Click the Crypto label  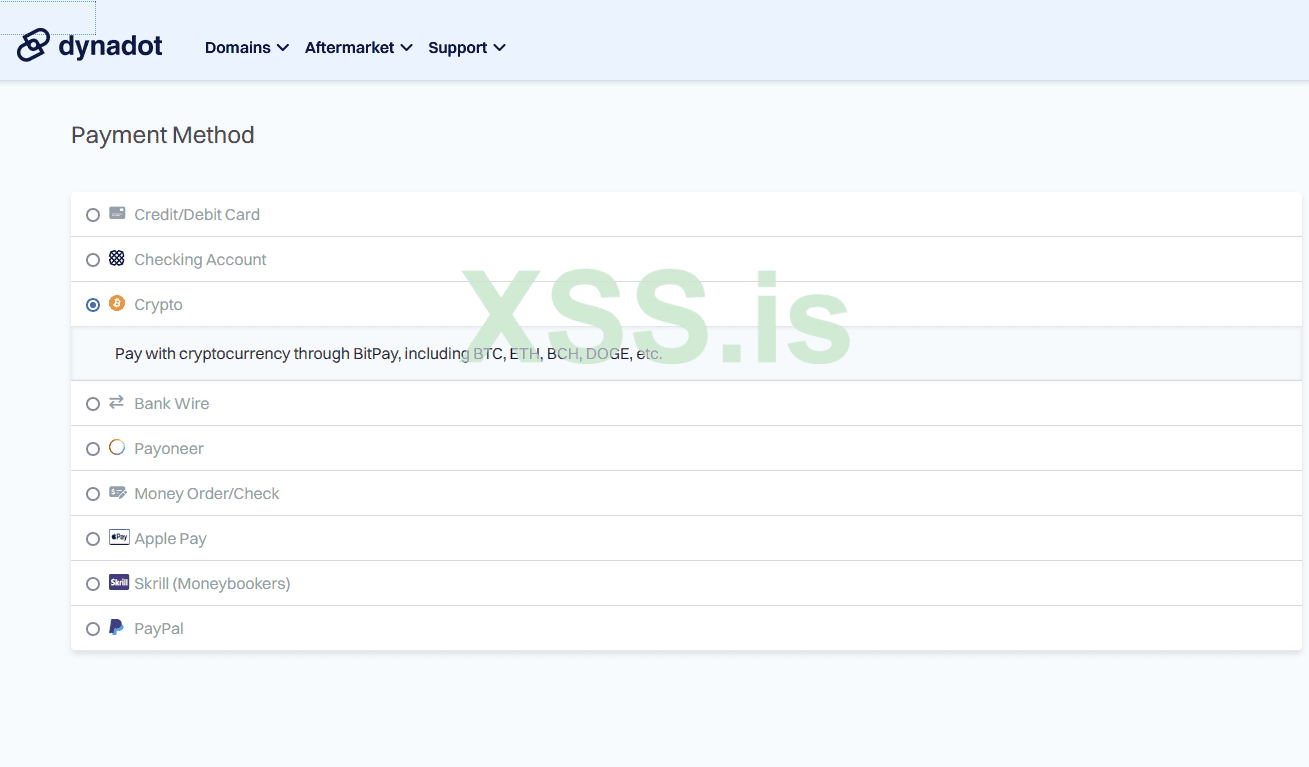tap(158, 304)
